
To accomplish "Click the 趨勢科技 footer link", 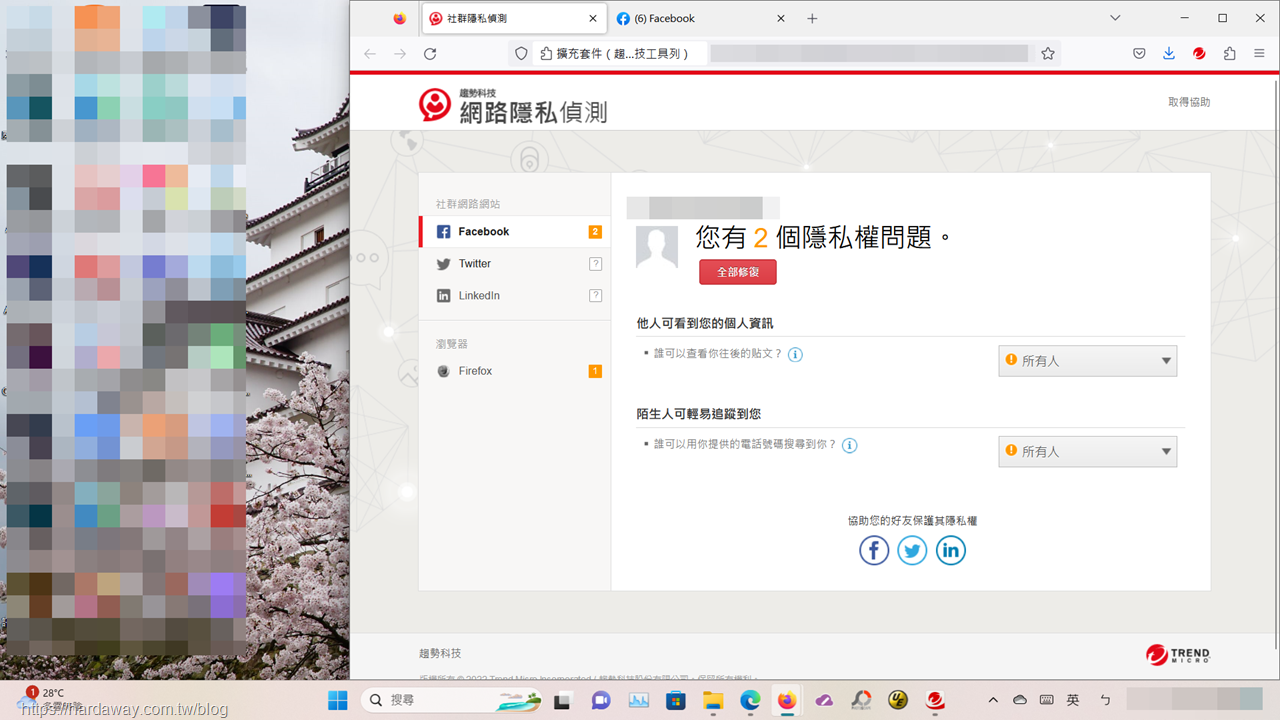I will coord(440,653).
